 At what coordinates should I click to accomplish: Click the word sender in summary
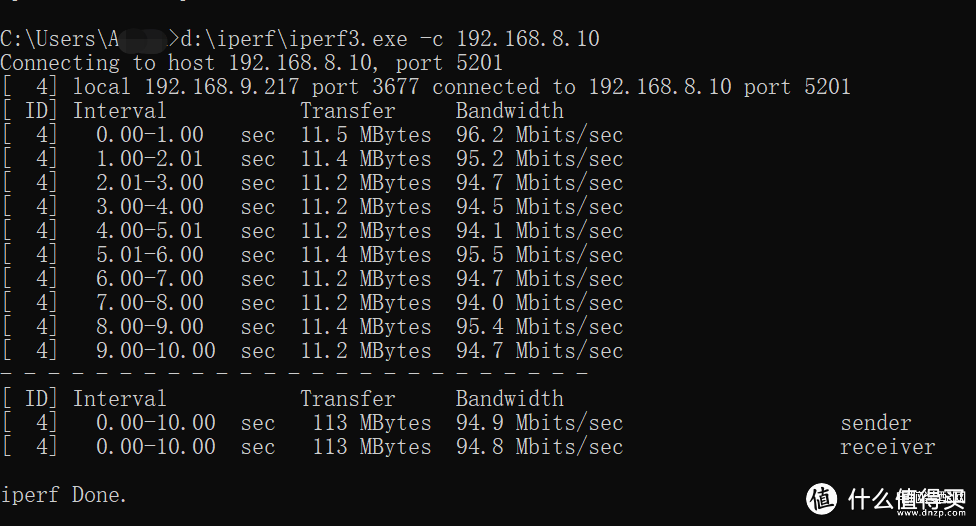point(876,423)
